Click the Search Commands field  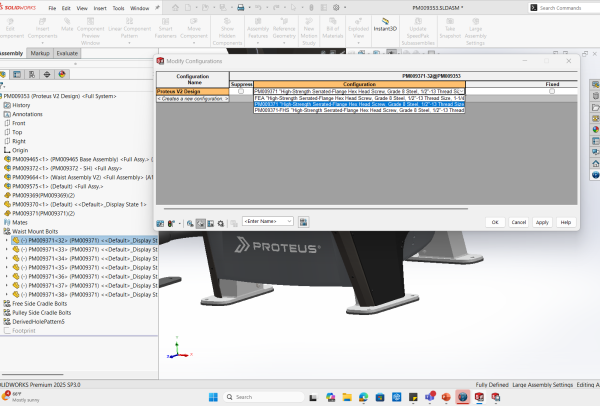564,8
